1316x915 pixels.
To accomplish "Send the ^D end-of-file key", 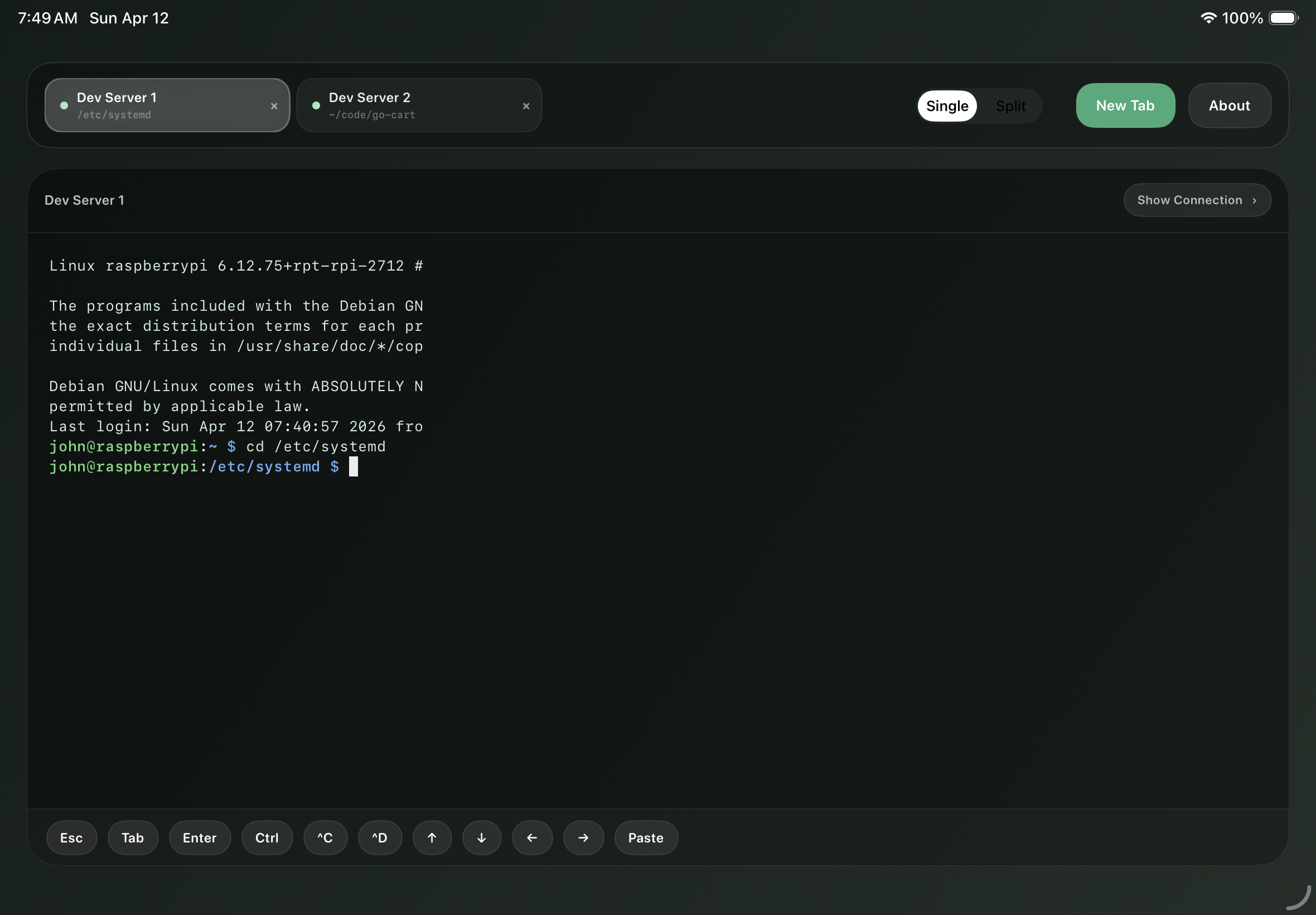I will (380, 837).
